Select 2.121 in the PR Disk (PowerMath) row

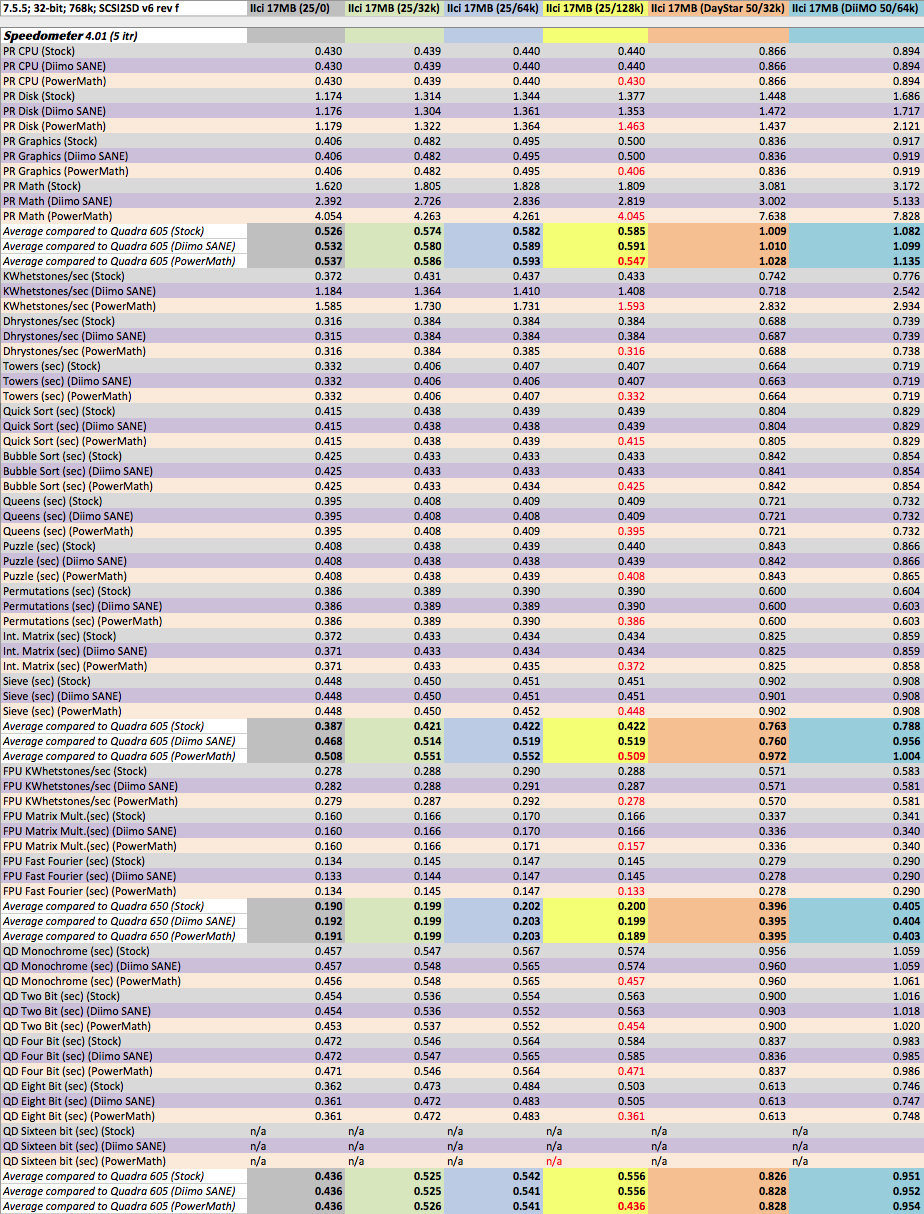point(905,125)
